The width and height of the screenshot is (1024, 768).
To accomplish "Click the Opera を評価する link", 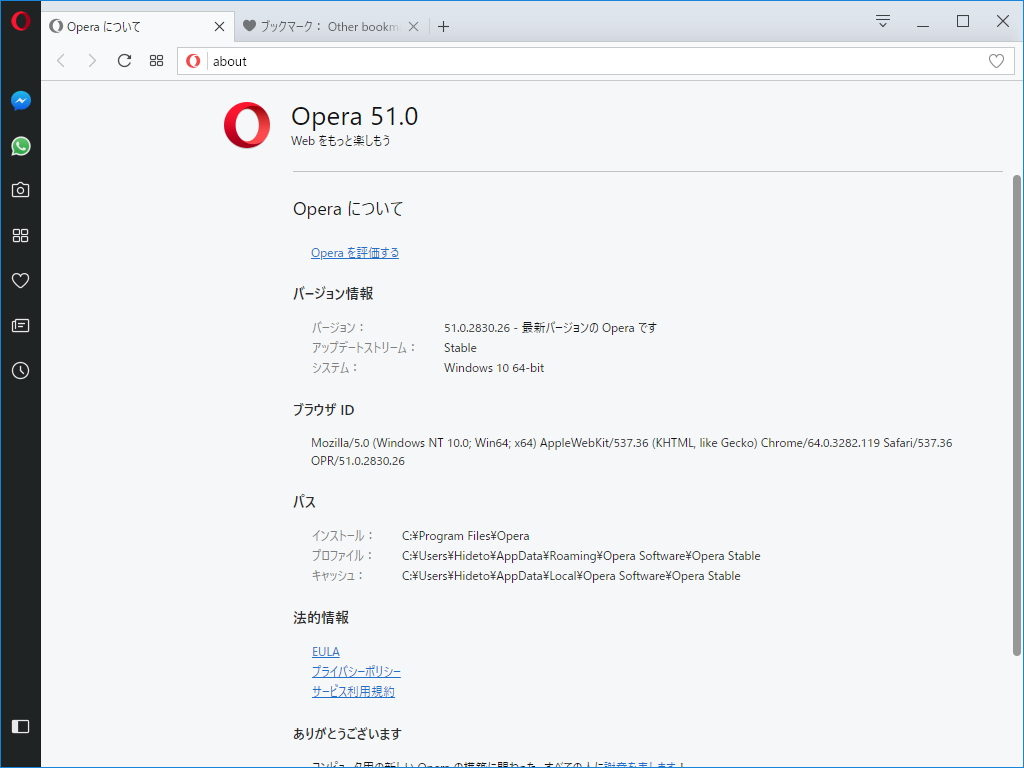I will (x=355, y=252).
